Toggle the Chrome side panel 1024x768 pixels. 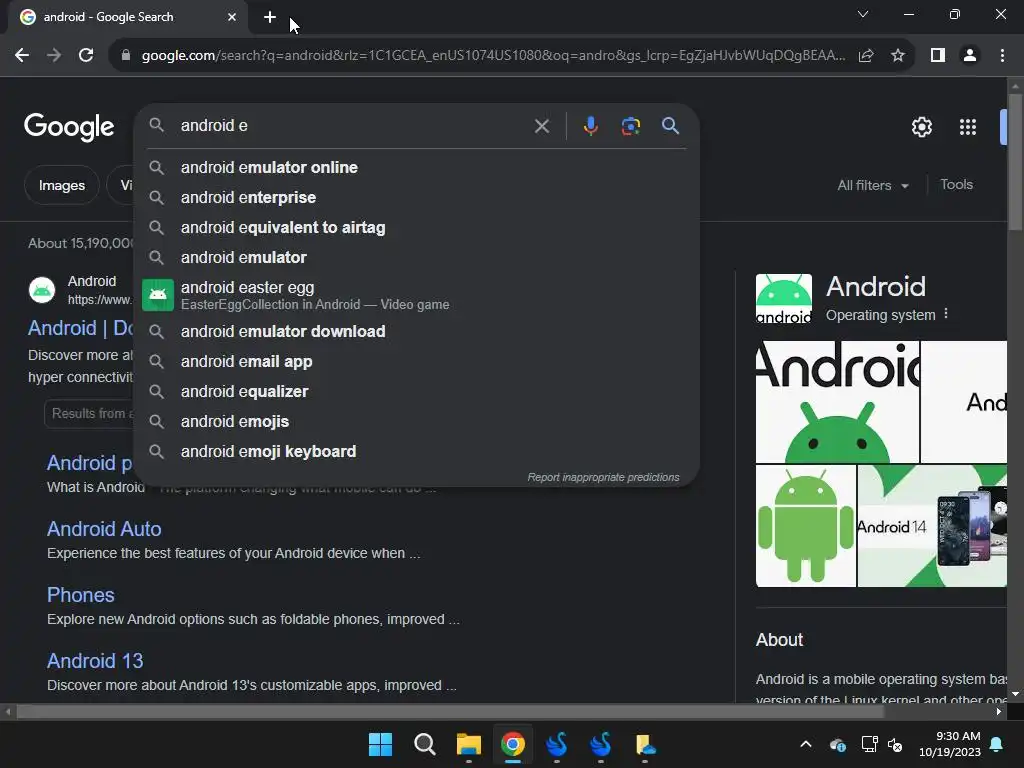click(x=938, y=56)
